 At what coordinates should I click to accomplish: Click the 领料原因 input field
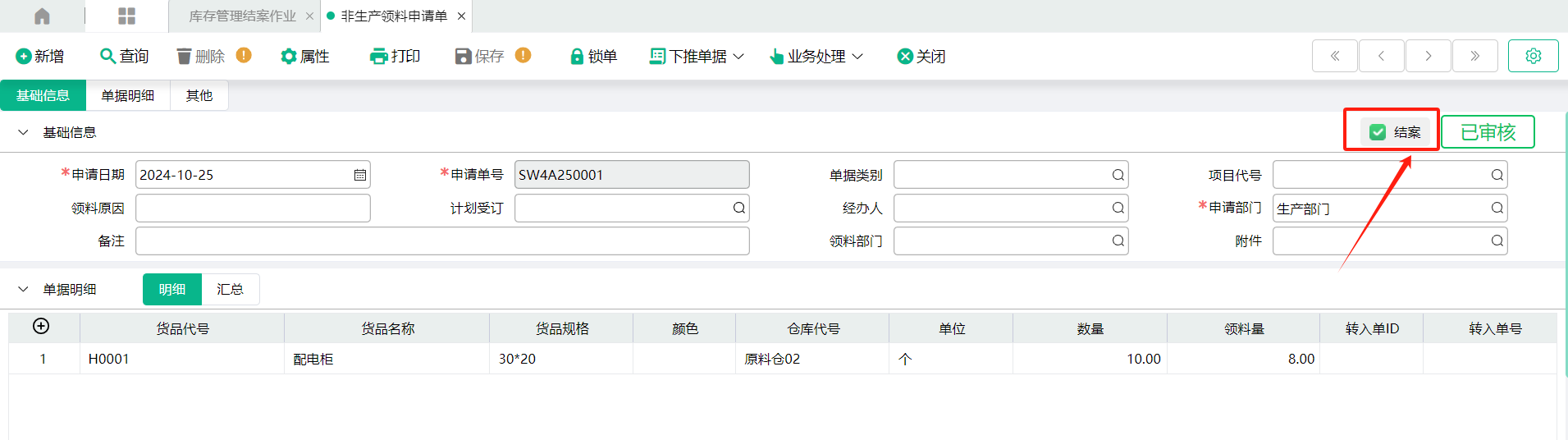[x=253, y=208]
